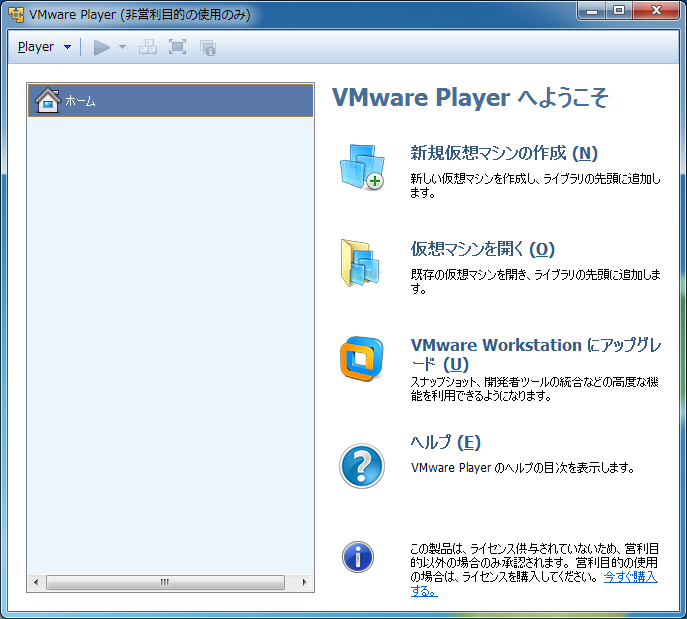This screenshot has height=619, width=687.
Task: Click the open virtual machine folder icon
Action: 360,263
